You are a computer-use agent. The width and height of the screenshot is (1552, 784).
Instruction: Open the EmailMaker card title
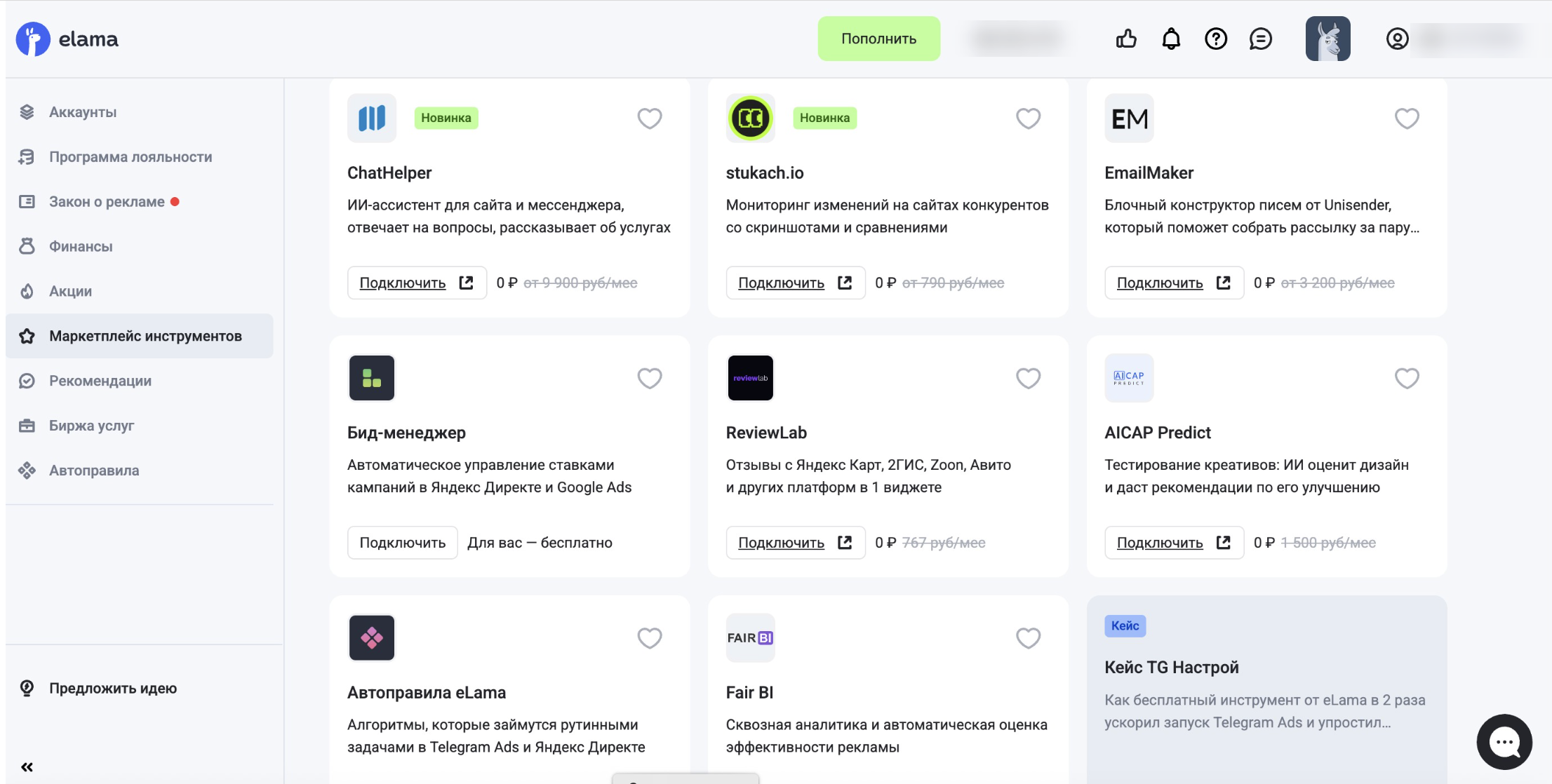click(x=1149, y=173)
